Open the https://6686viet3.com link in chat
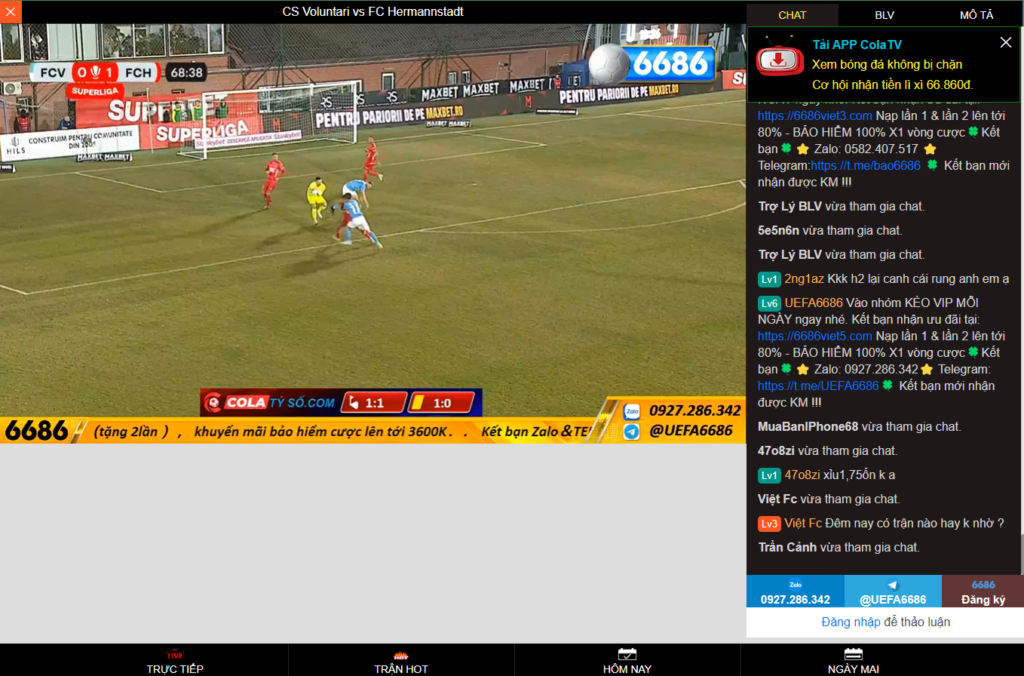The image size is (1024, 676). (x=814, y=116)
